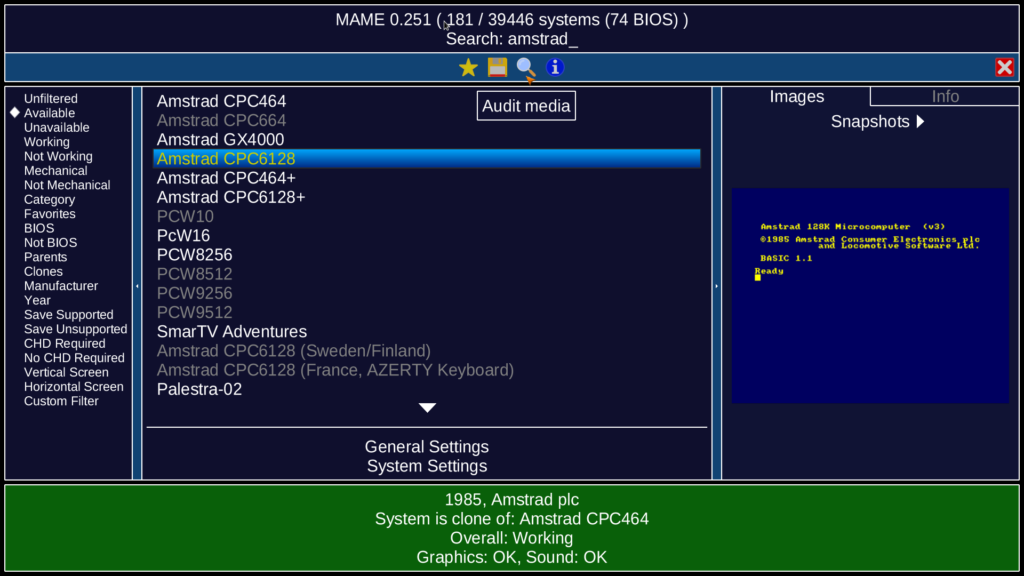The image size is (1024, 576).
Task: Open General Settings
Action: (x=426, y=447)
